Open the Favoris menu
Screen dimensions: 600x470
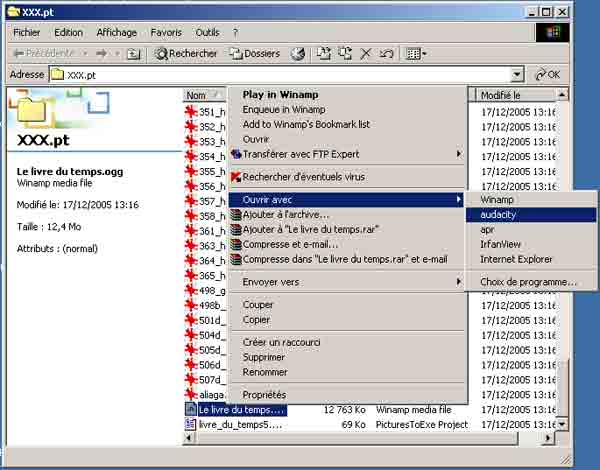(x=166, y=33)
